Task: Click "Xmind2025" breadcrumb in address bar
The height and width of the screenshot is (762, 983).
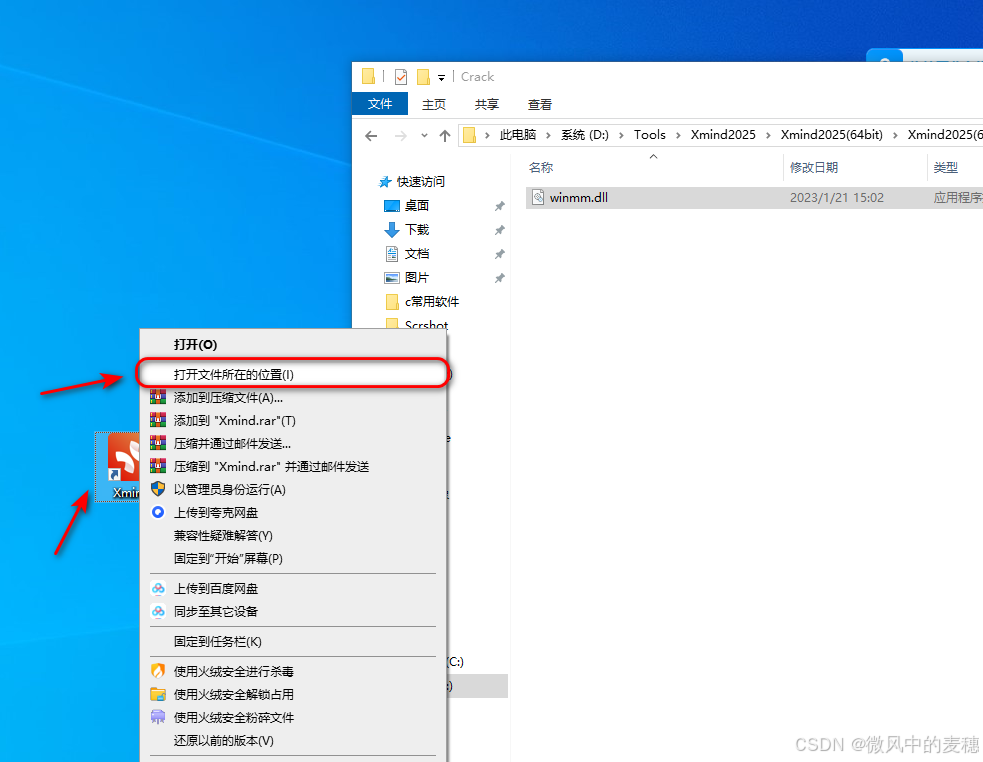Action: [x=723, y=135]
